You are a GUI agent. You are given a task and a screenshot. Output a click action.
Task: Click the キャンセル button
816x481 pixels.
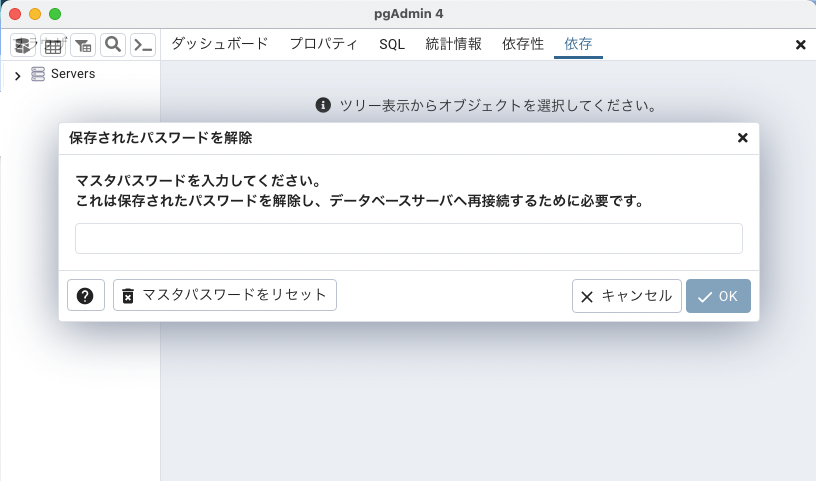point(627,296)
